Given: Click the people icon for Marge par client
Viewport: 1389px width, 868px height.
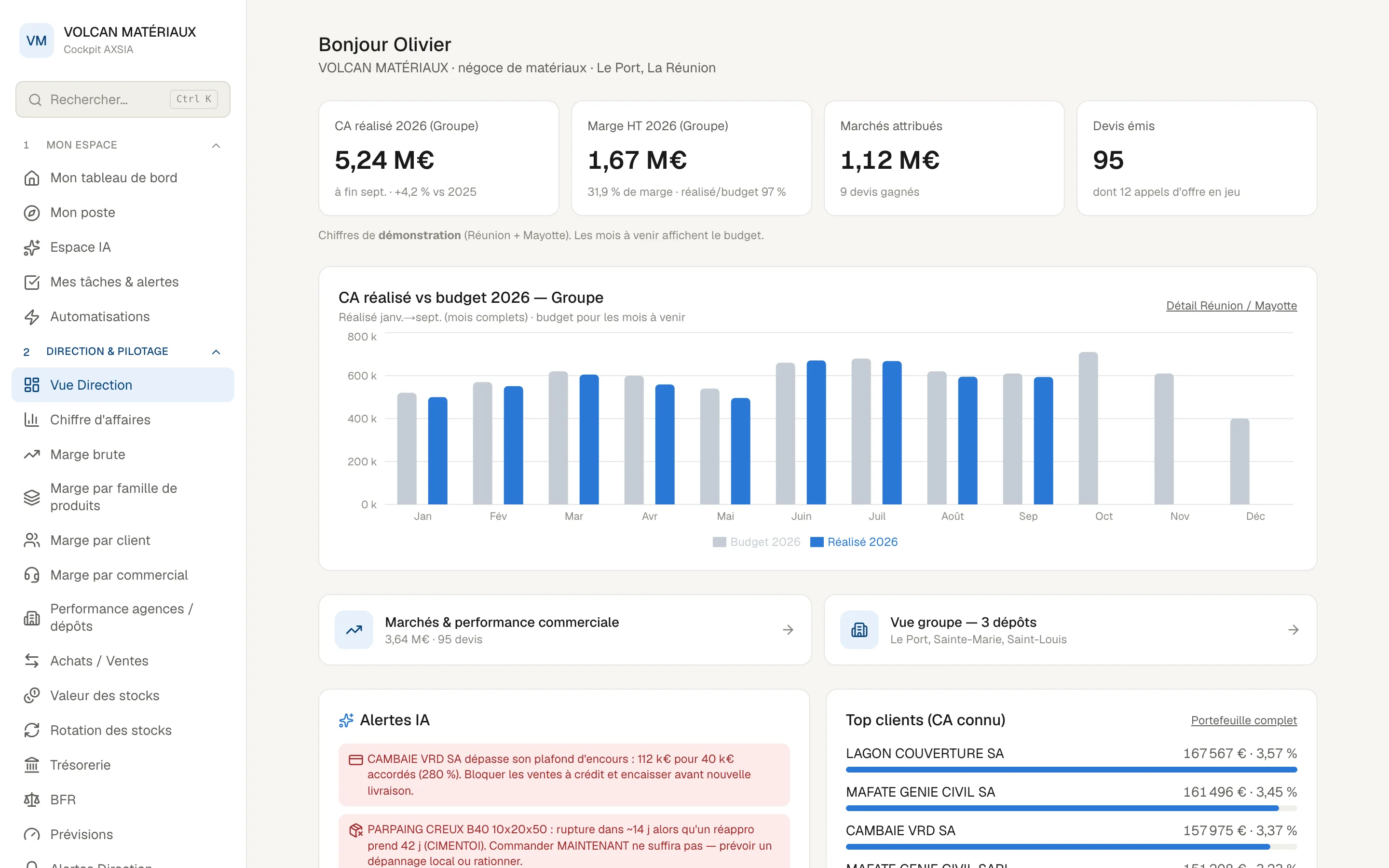Looking at the screenshot, I should coord(31,540).
